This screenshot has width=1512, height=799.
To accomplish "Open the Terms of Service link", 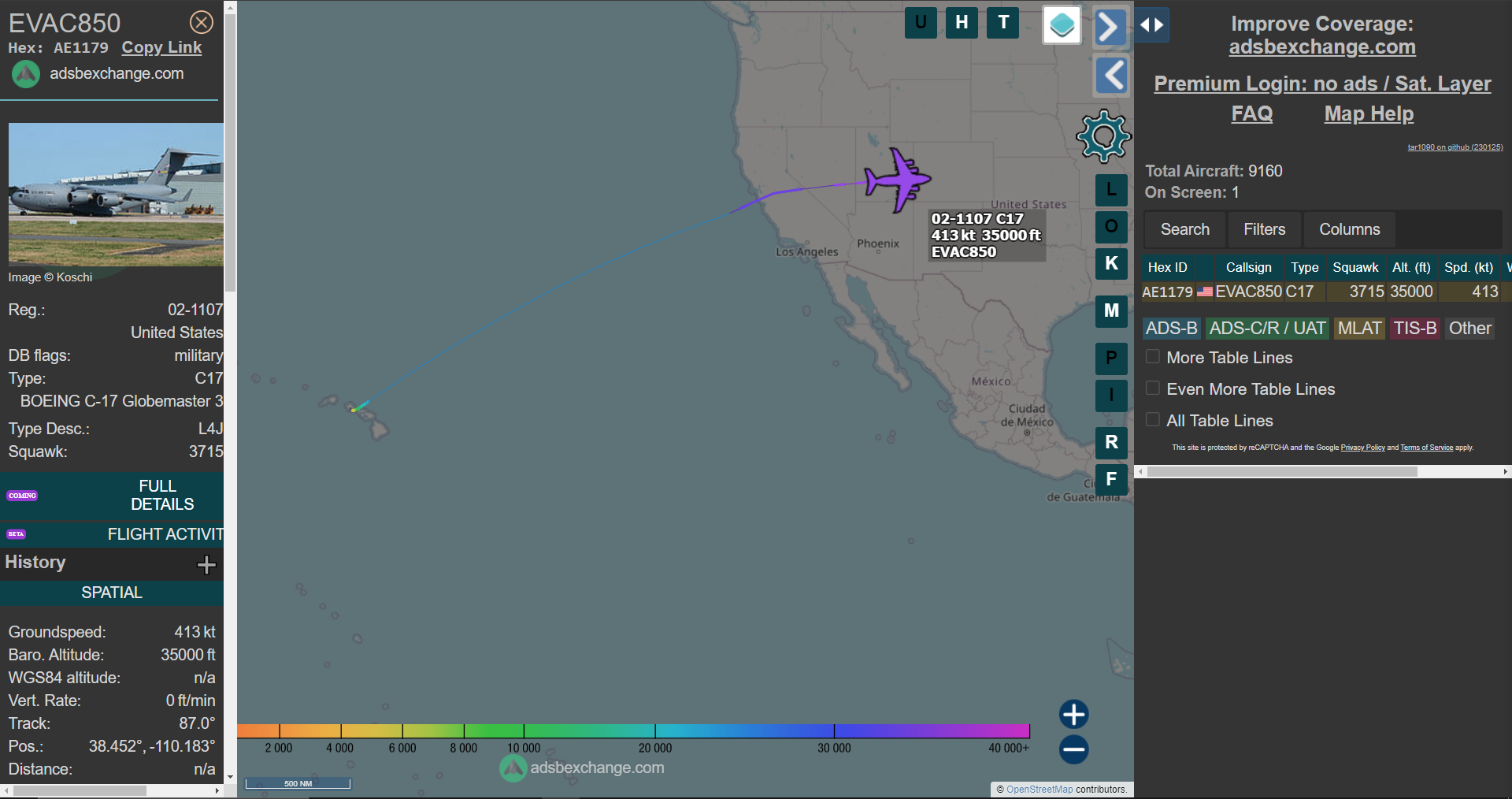I will point(1426,448).
